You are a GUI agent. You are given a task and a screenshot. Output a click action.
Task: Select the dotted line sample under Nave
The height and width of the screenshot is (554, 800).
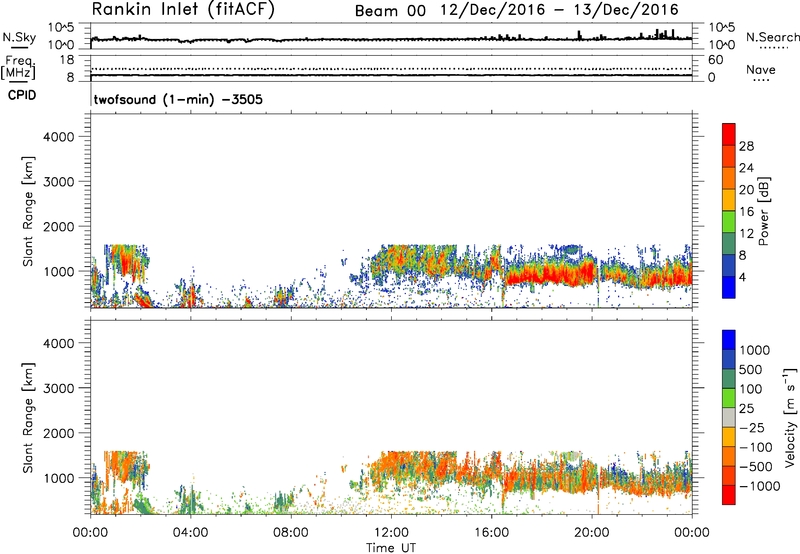761,81
